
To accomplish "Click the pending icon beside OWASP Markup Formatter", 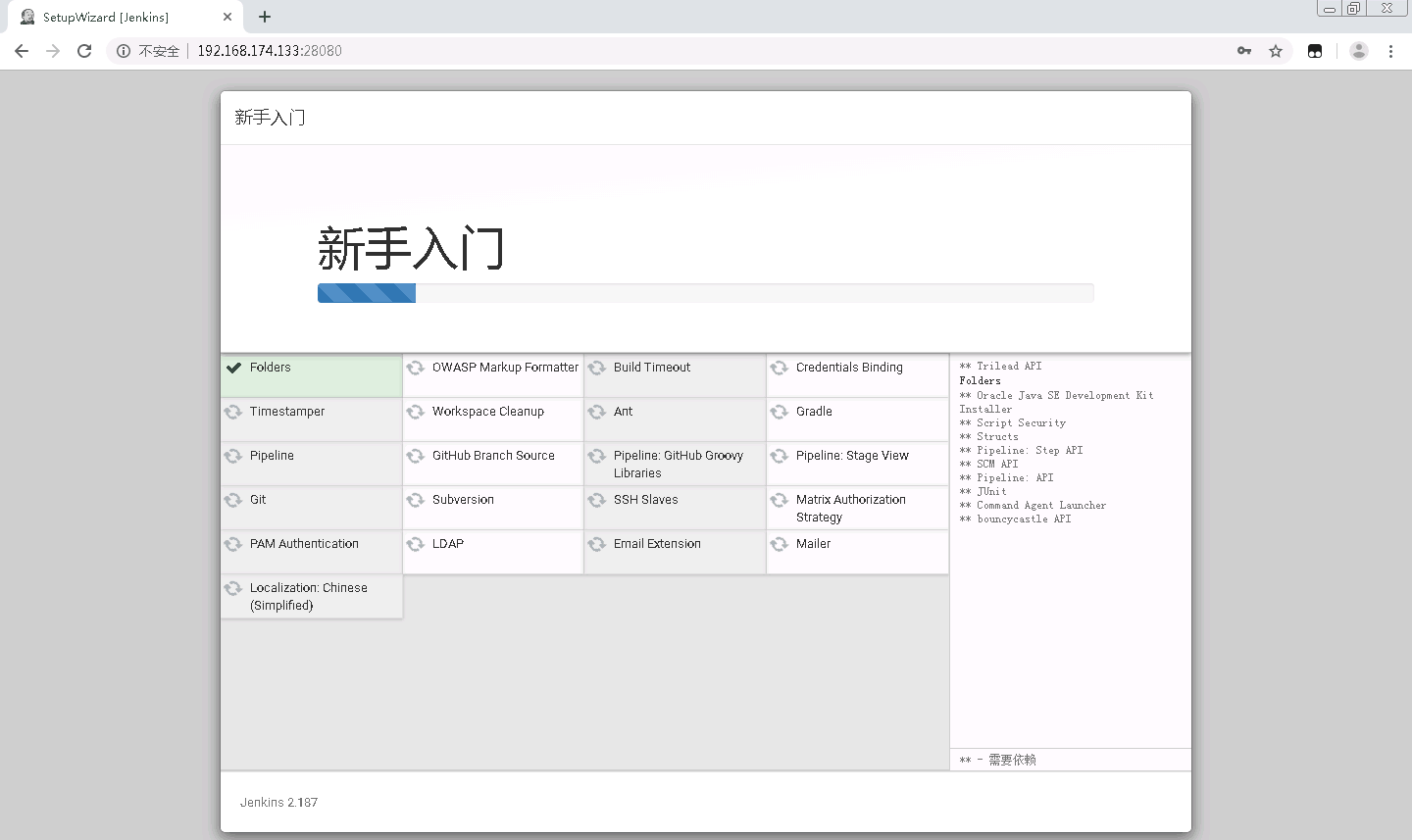I will (416, 368).
